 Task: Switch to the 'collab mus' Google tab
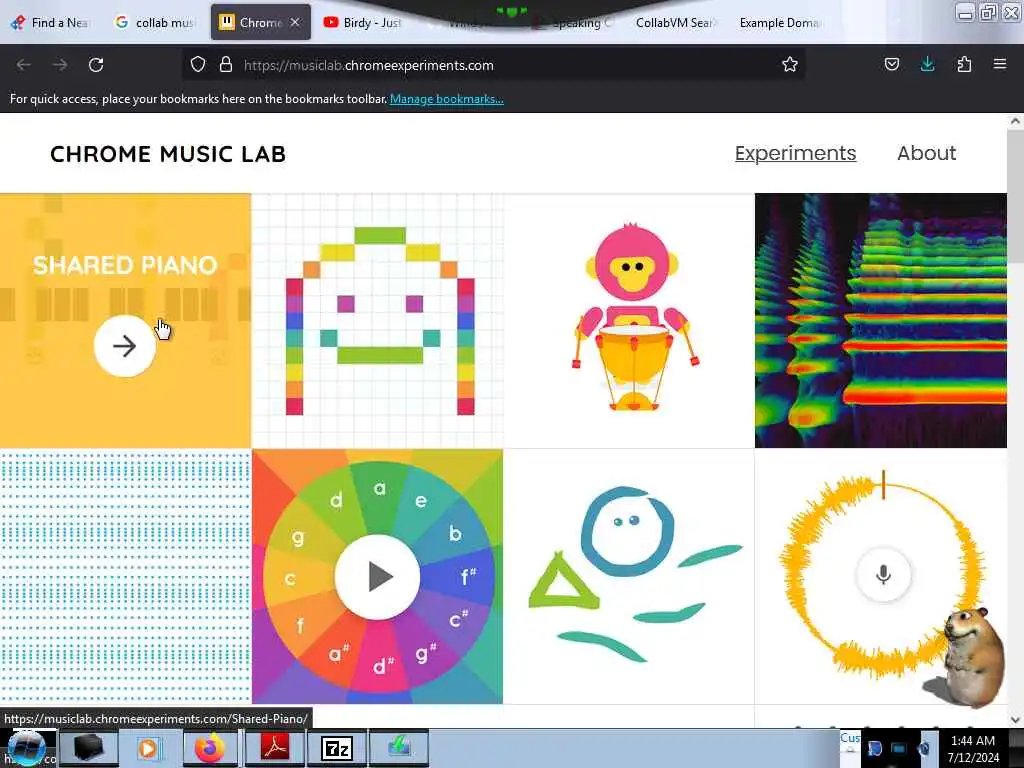coord(155,22)
